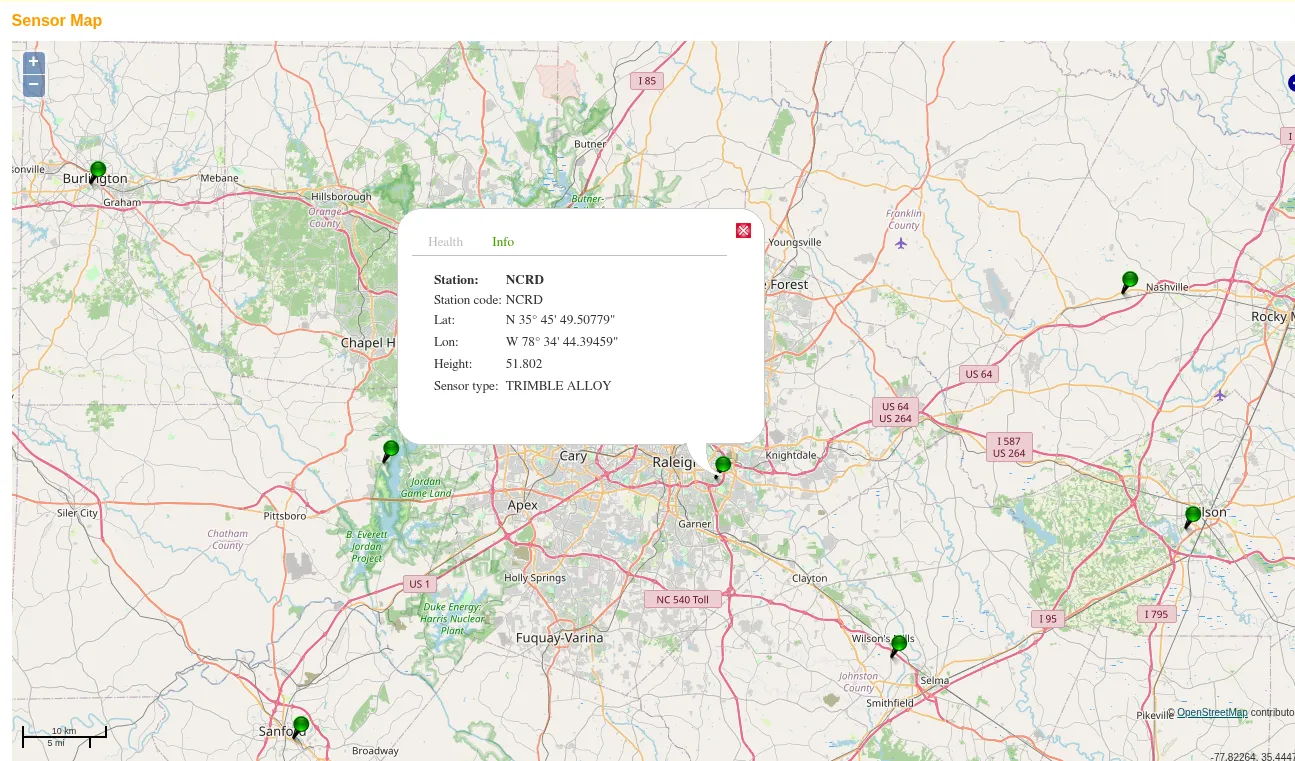Viewport: 1295px width, 761px height.
Task: Click the Smithfield label
Action: point(890,703)
